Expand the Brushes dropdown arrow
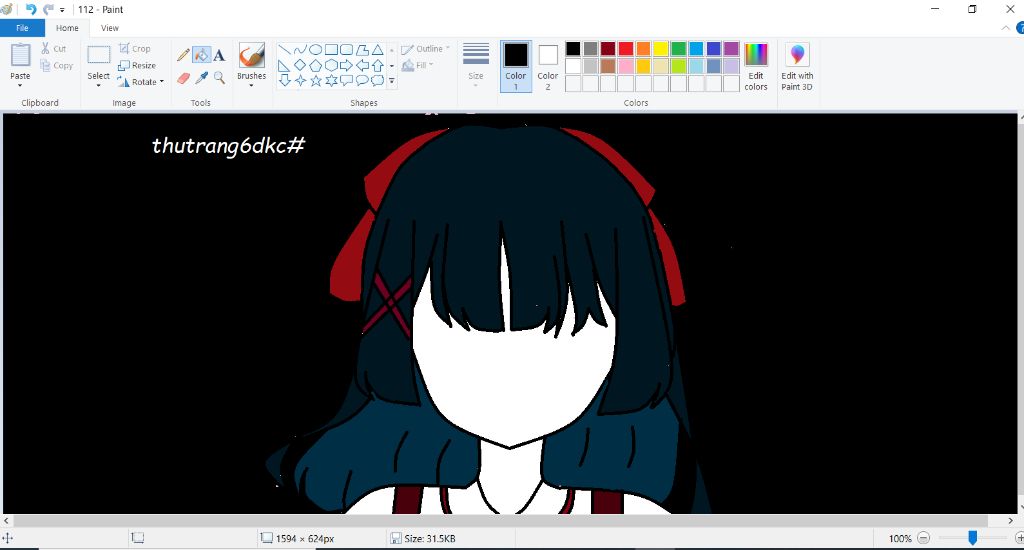This screenshot has height=550, width=1024. click(251, 86)
